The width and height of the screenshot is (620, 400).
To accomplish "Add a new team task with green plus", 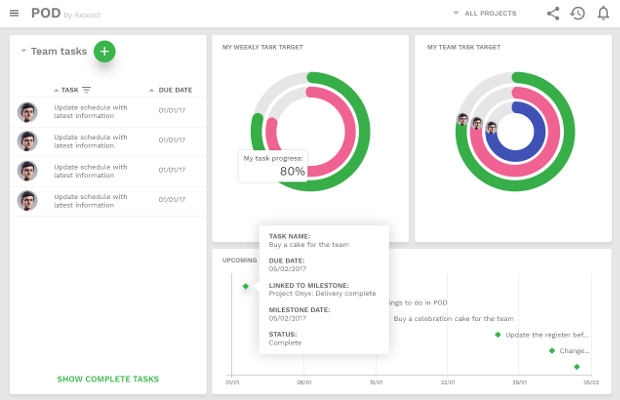I will [105, 51].
